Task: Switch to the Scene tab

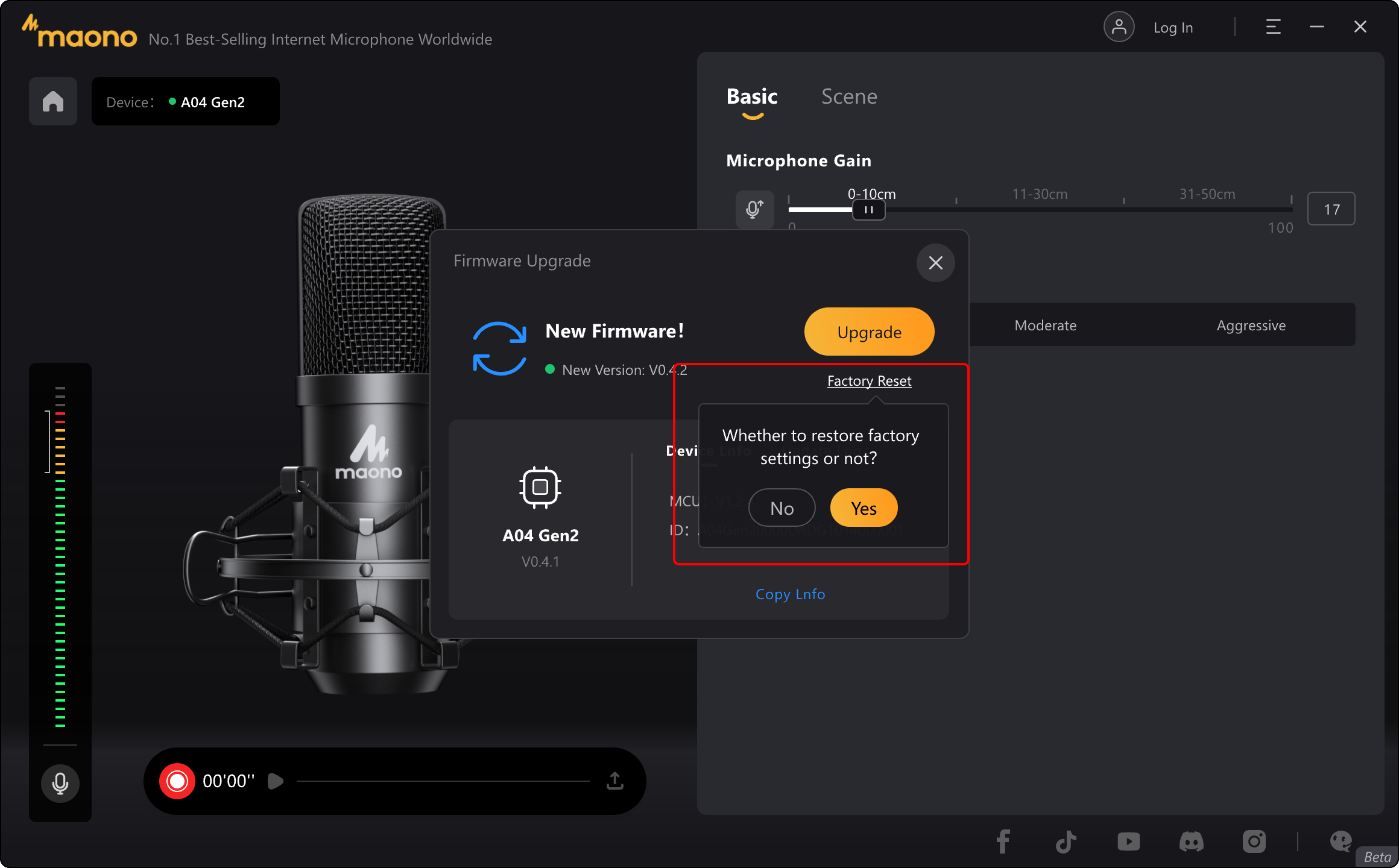Action: 849,96
